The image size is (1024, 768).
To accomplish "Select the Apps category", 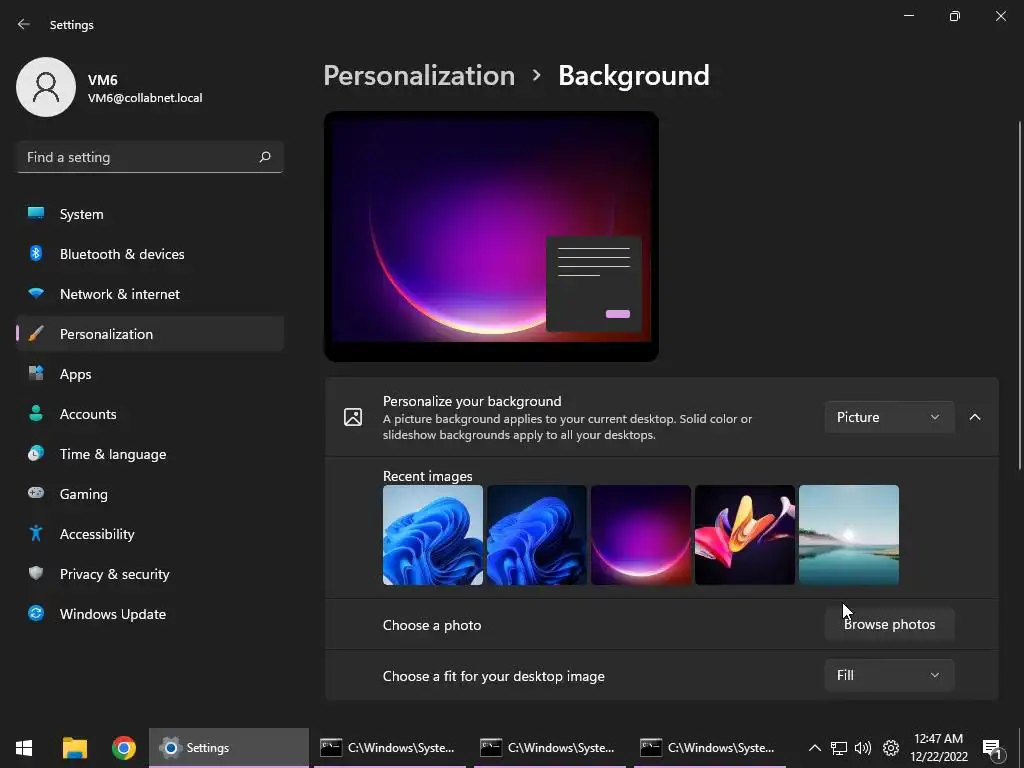I will point(150,374).
